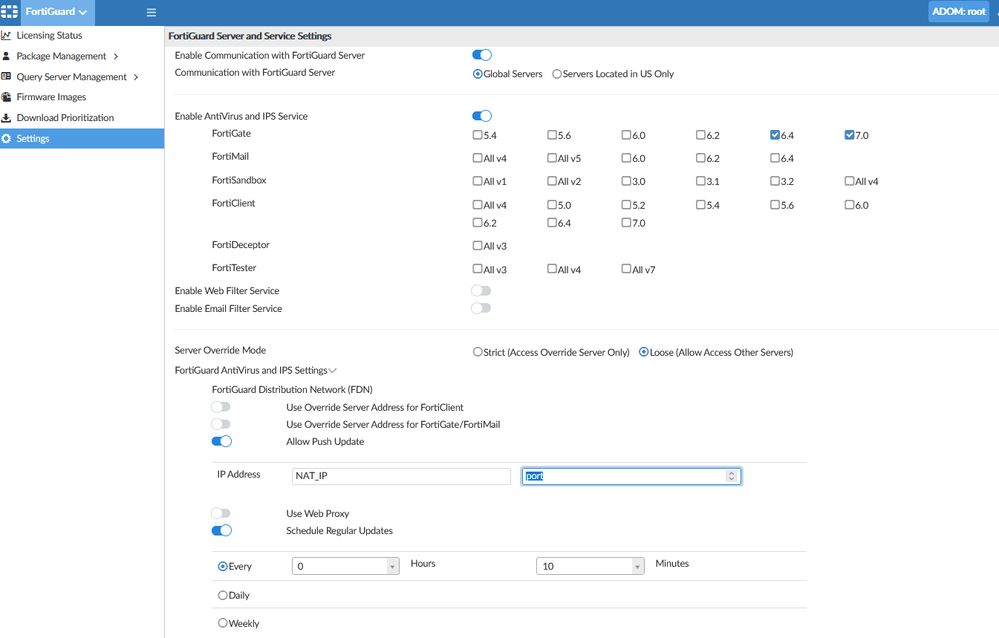Collapse FortiGuard AntiVirus and IPS Settings

point(333,371)
